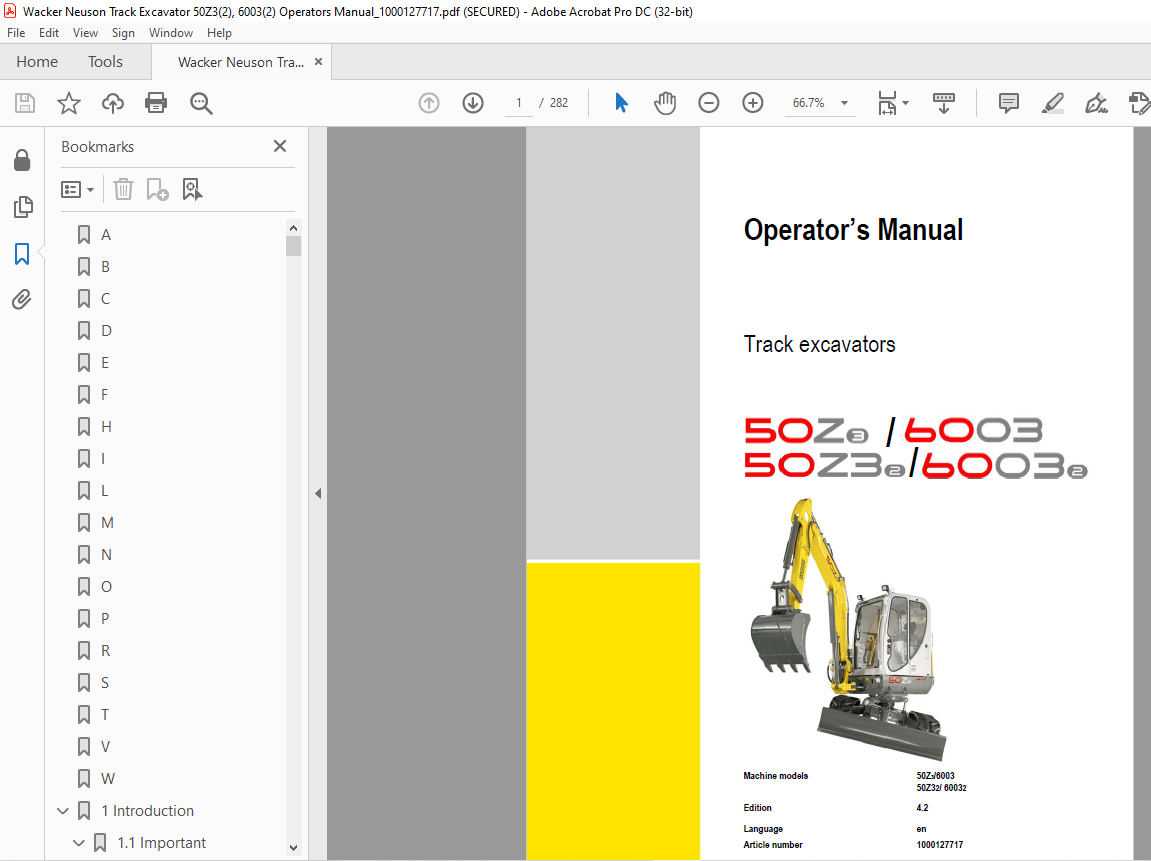Open the File menu
Viewport: 1151px width, 861px height.
(16, 33)
